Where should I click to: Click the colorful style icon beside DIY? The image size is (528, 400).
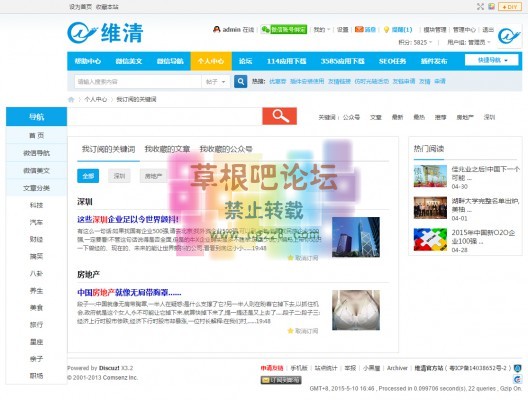(x=491, y=6)
